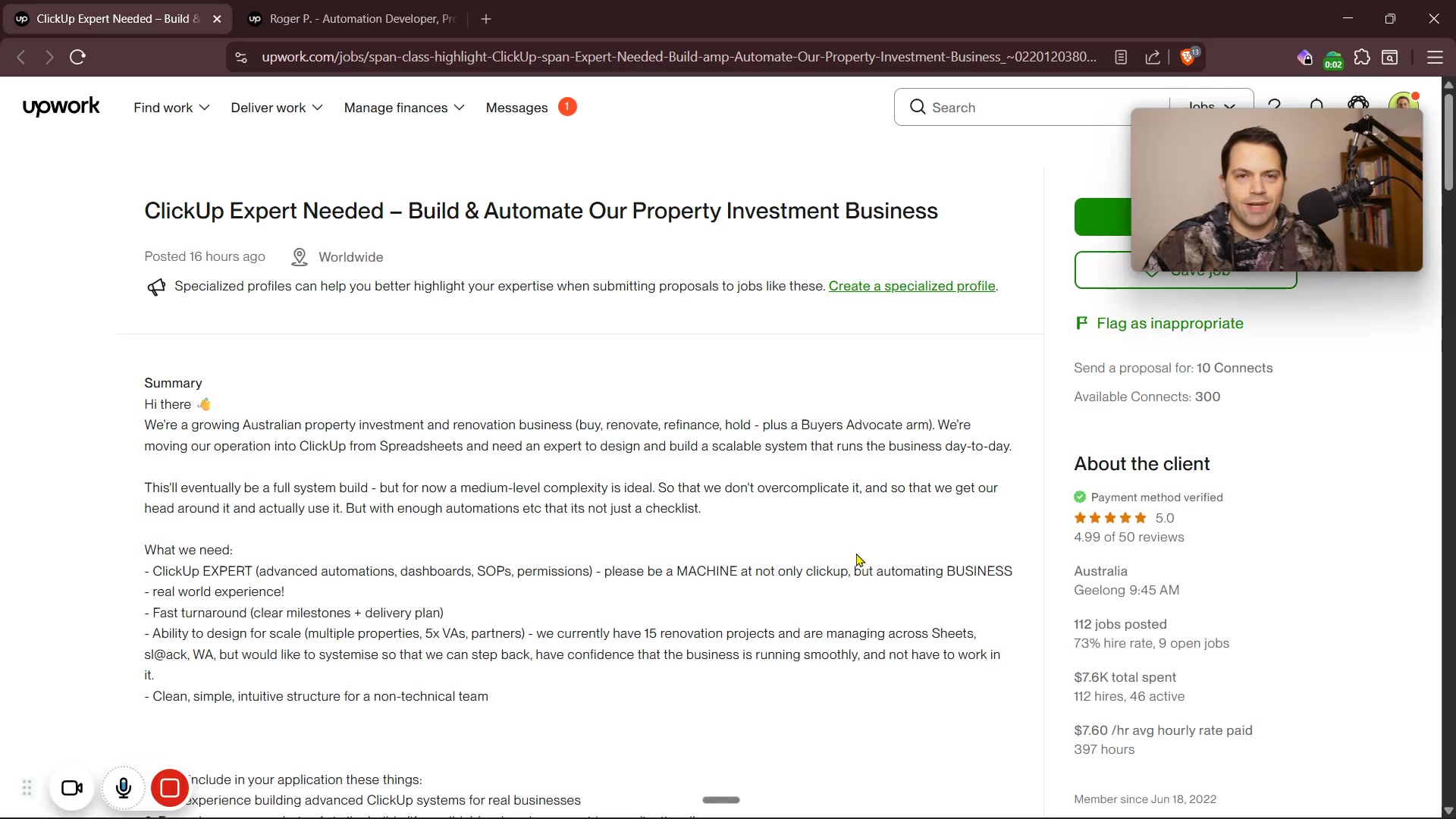
Task: Open Messages in the navigation bar
Action: 516,108
